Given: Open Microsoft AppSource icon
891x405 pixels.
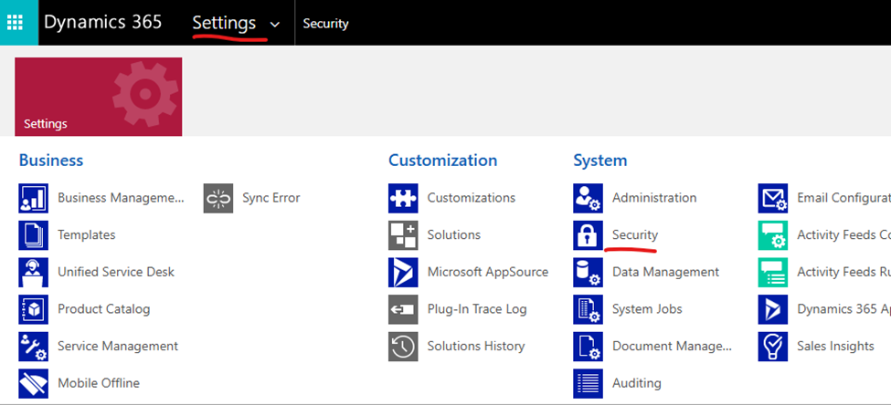Looking at the screenshot, I should tap(403, 272).
